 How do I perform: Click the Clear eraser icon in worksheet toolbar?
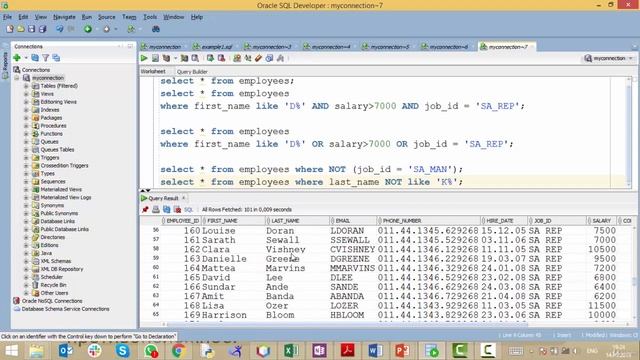click(x=258, y=58)
